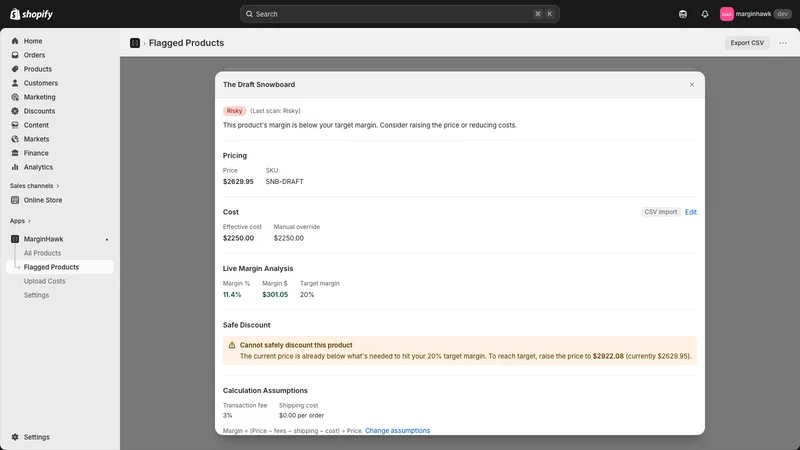Focus the Search input field

tap(399, 14)
